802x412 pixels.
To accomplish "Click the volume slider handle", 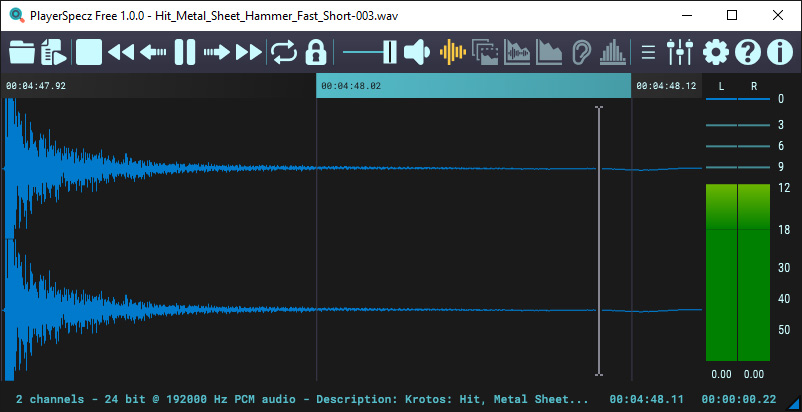I will click(x=389, y=51).
